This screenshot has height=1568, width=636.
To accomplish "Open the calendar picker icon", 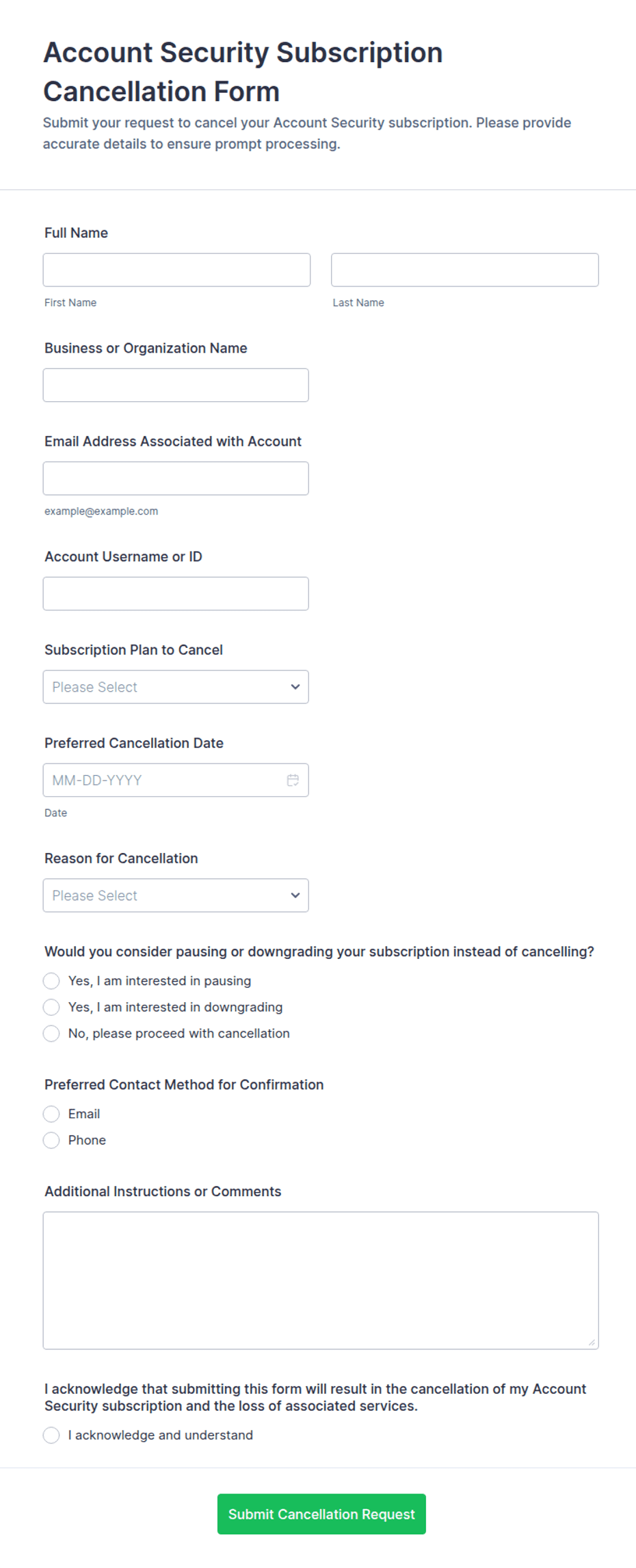I will click(x=293, y=780).
